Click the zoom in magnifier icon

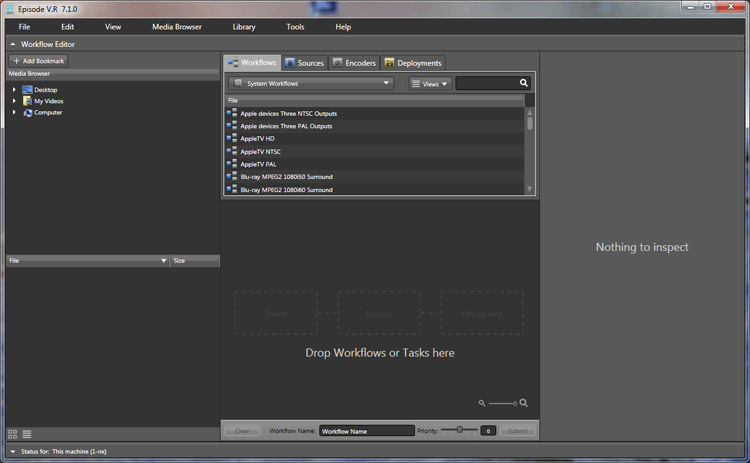(x=524, y=403)
